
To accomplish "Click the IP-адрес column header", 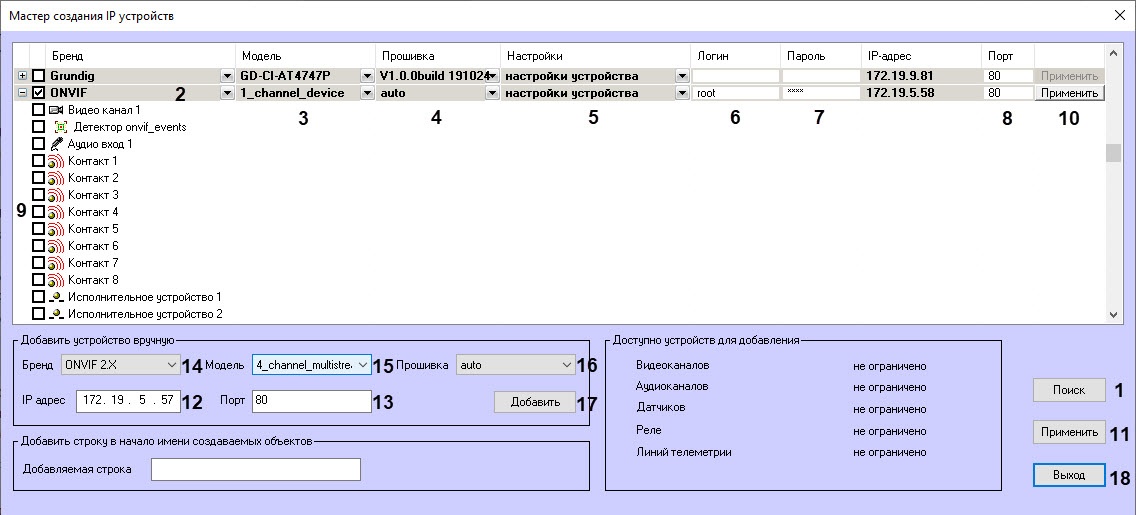I will 889,56.
